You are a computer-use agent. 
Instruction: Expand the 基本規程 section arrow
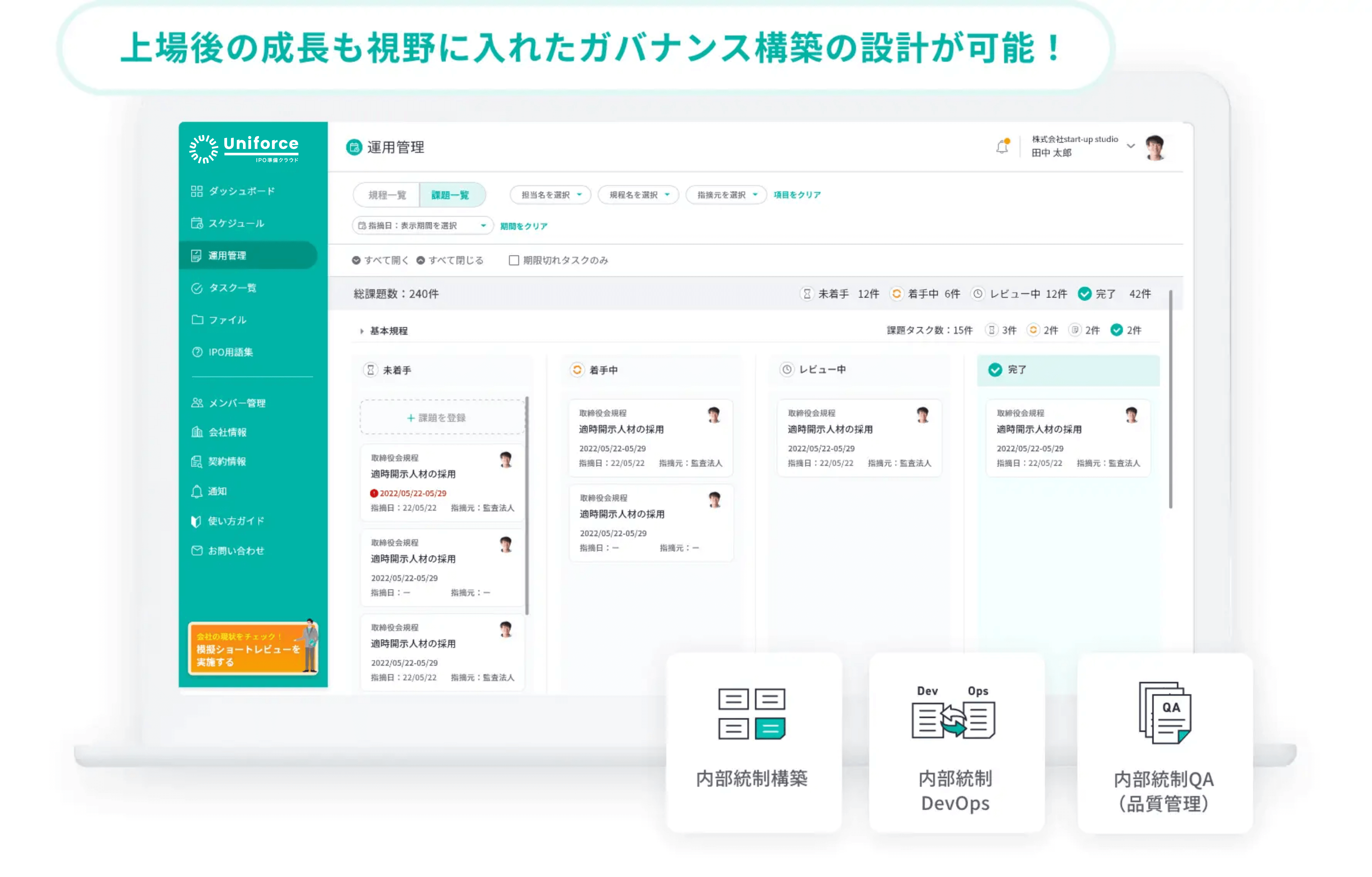tap(362, 331)
